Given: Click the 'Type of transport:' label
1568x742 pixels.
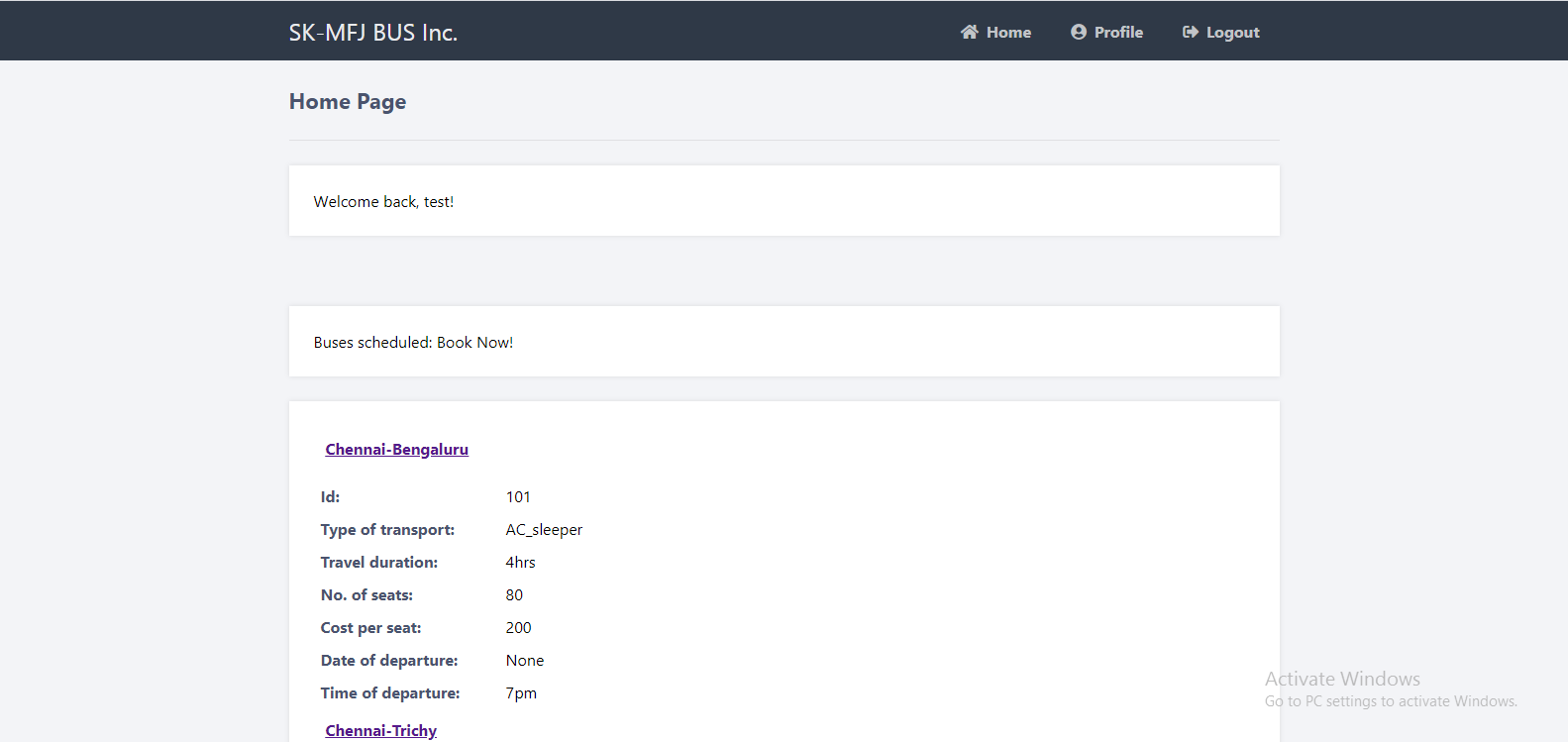Looking at the screenshot, I should coord(388,529).
